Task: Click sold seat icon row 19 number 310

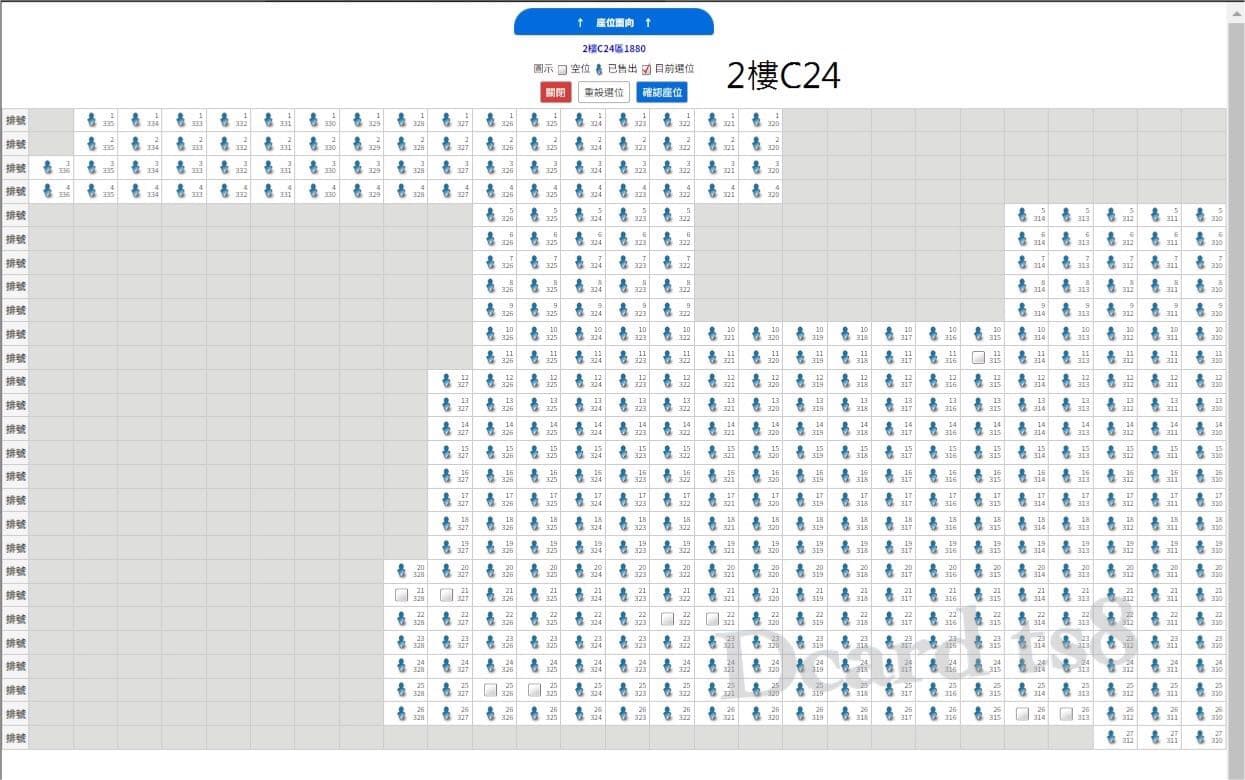Action: 1200,548
